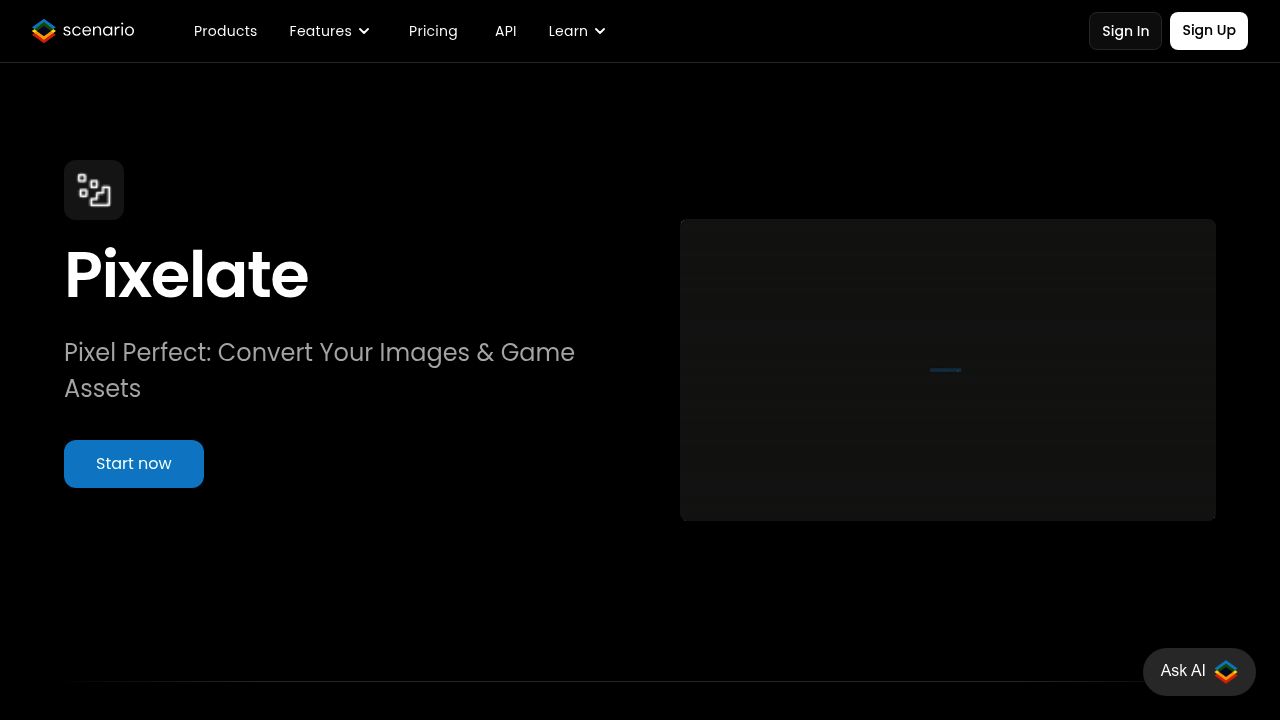The image size is (1280, 720).
Task: Expand the Features chevron
Action: (364, 31)
